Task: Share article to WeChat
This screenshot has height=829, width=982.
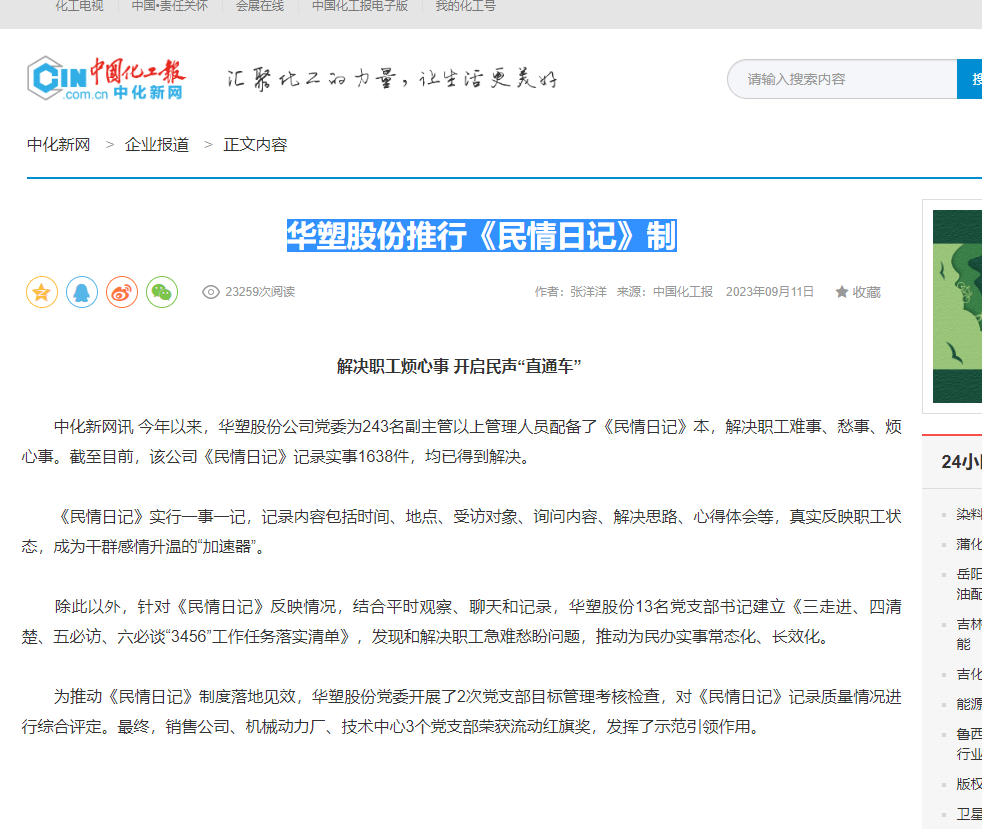Action: (162, 292)
